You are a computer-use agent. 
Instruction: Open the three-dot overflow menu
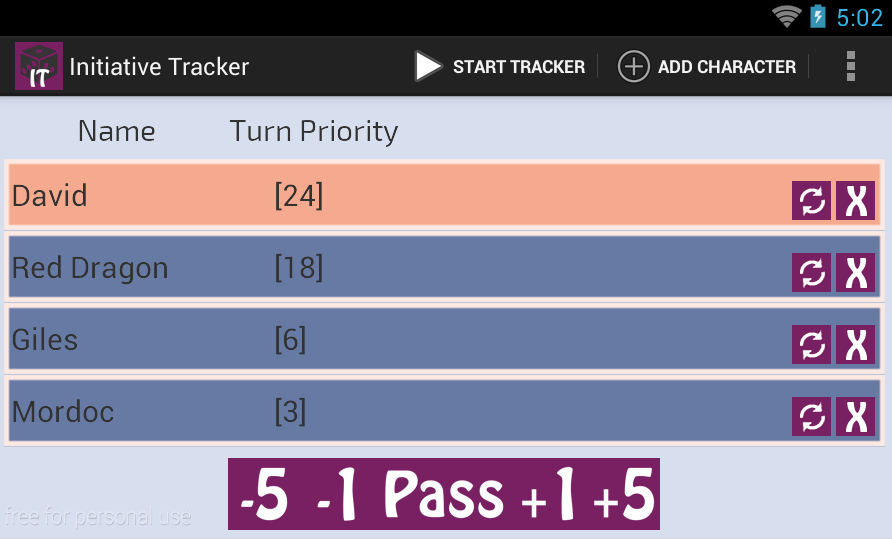click(850, 66)
